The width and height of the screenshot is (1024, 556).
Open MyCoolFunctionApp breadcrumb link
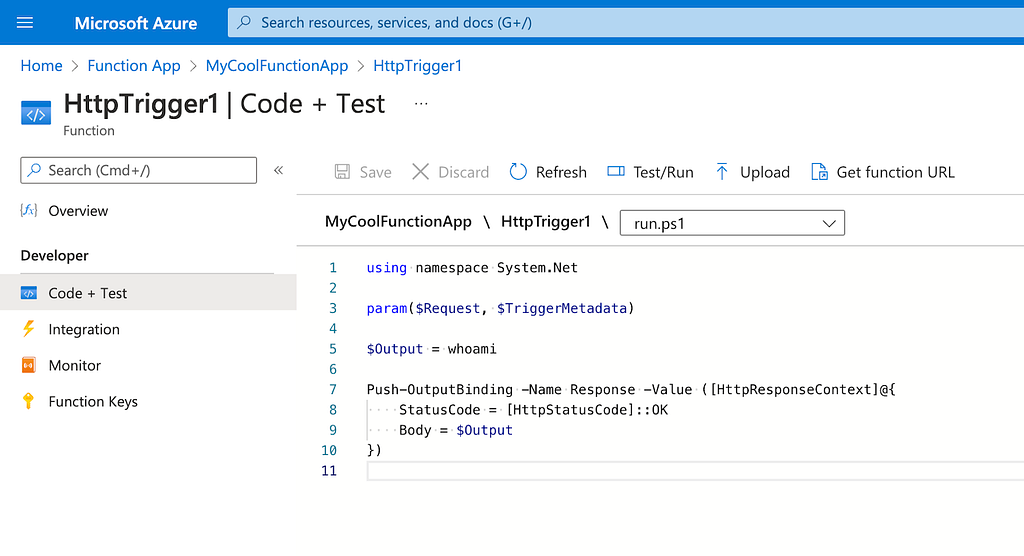point(277,66)
